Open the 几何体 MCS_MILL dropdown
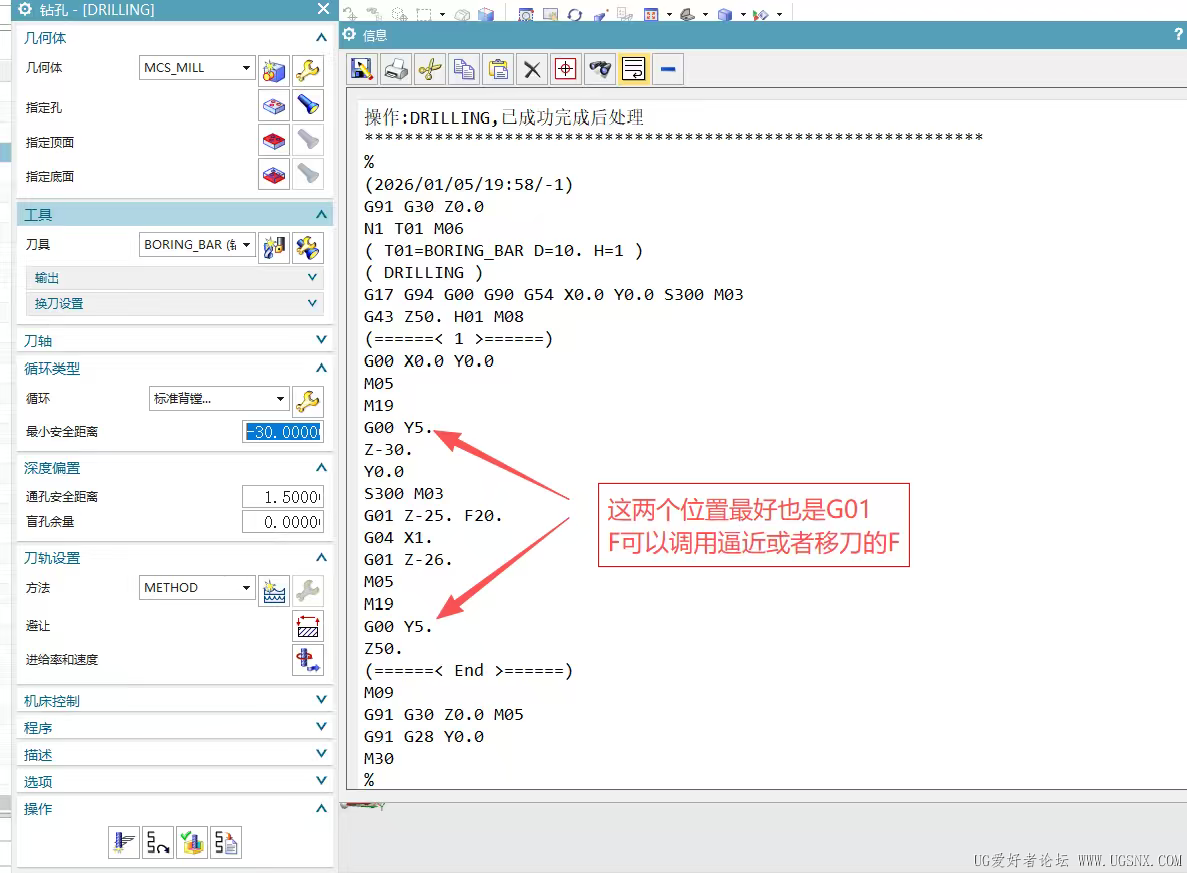 coord(197,68)
